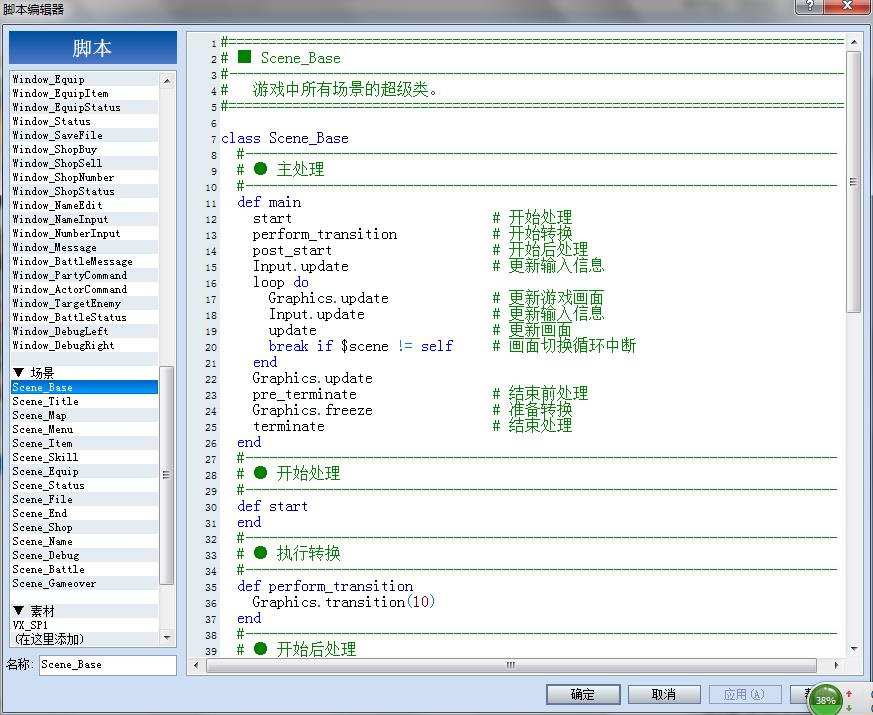Screen dimensions: 873x715
Task: Click code editor horizontal scroll right arrow
Action: pyautogui.click(x=836, y=665)
